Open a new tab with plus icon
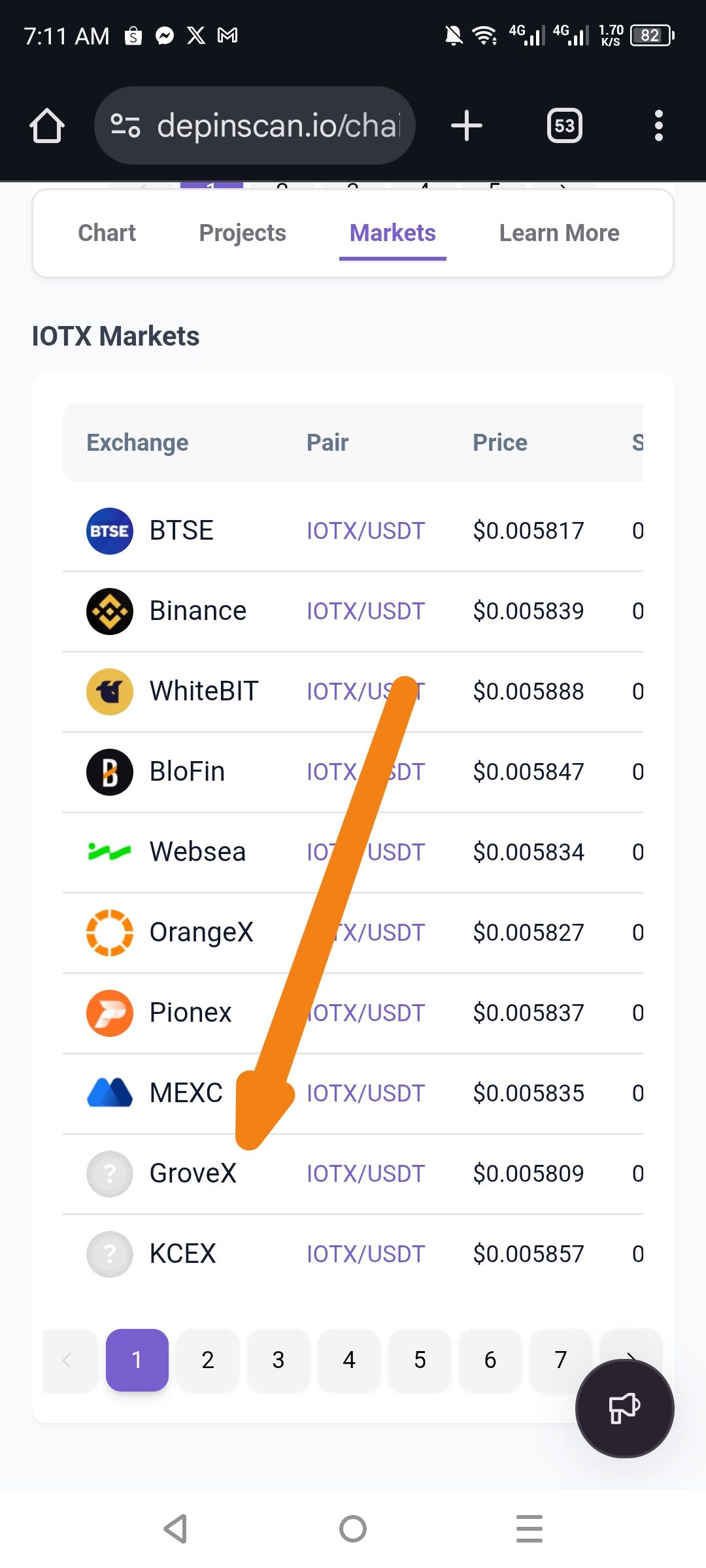The image size is (706, 1568). (467, 125)
